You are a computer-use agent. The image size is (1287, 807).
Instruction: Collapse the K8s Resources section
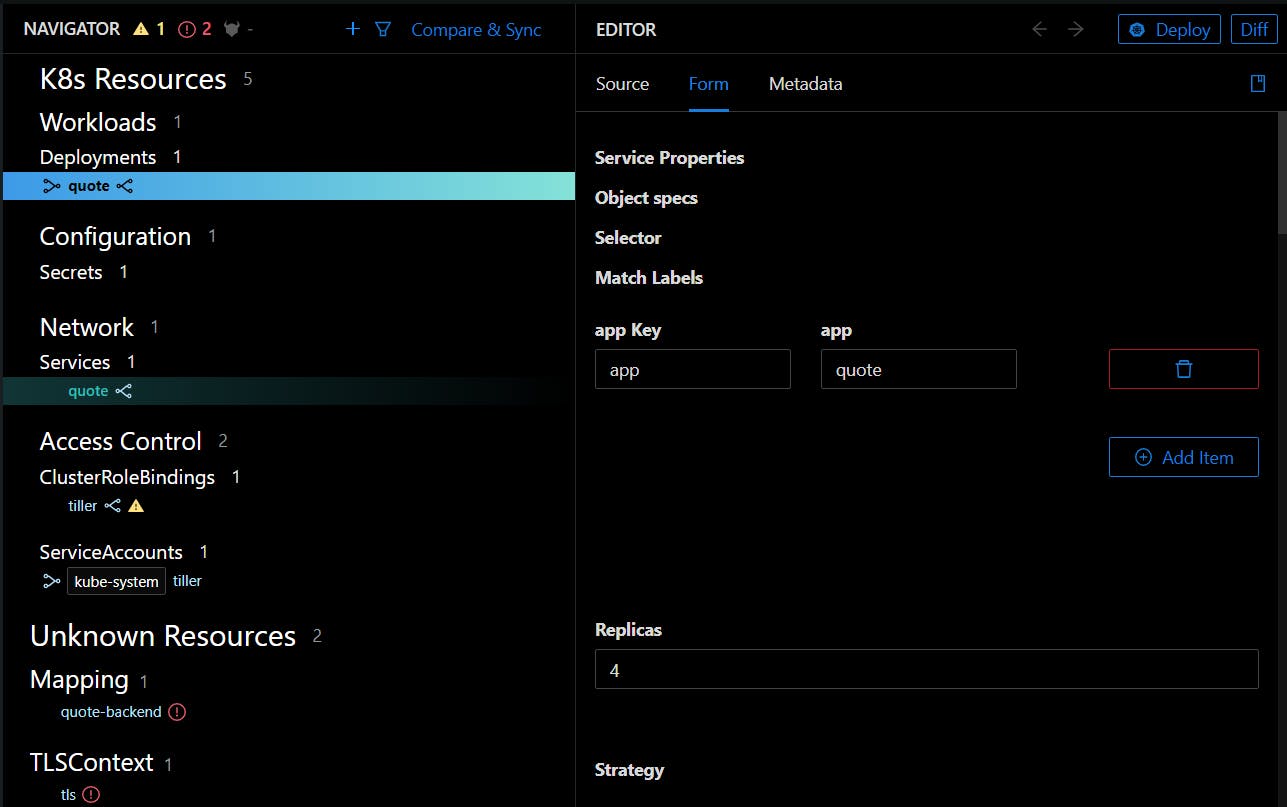pos(133,79)
